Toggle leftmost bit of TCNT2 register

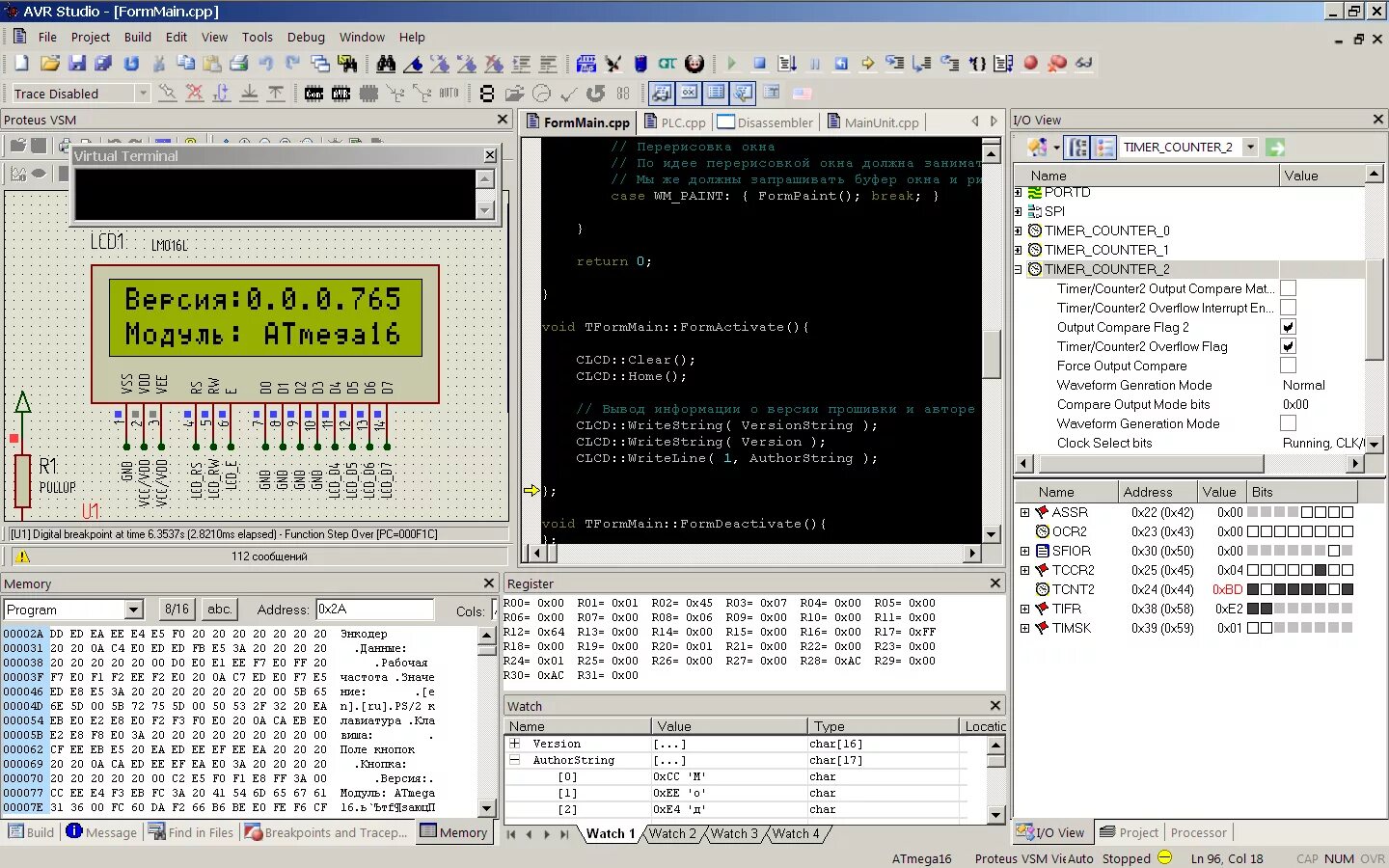tap(1253, 589)
